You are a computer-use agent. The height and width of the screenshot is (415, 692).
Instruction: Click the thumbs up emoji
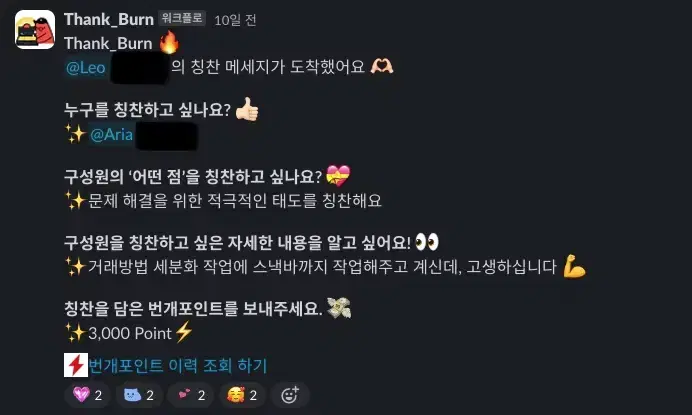[x=247, y=109]
